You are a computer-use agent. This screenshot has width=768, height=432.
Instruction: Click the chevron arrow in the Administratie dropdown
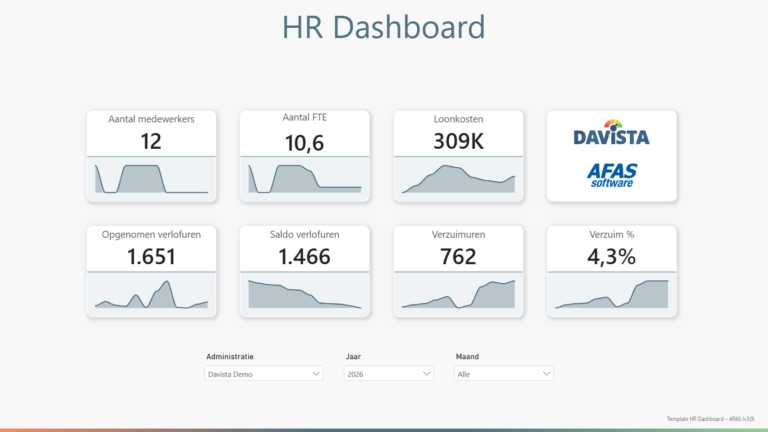(316, 374)
